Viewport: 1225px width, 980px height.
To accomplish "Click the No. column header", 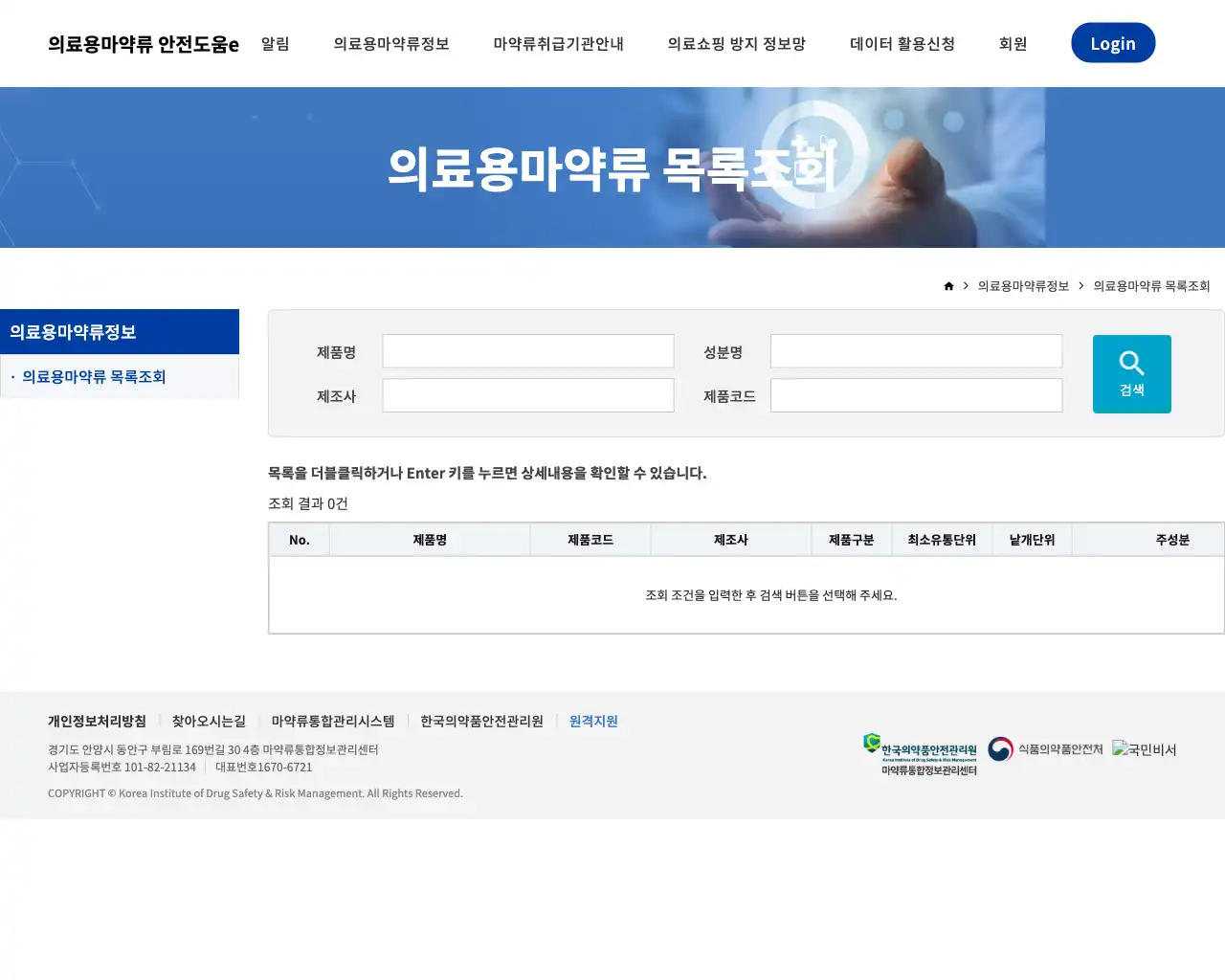I will tap(300, 540).
